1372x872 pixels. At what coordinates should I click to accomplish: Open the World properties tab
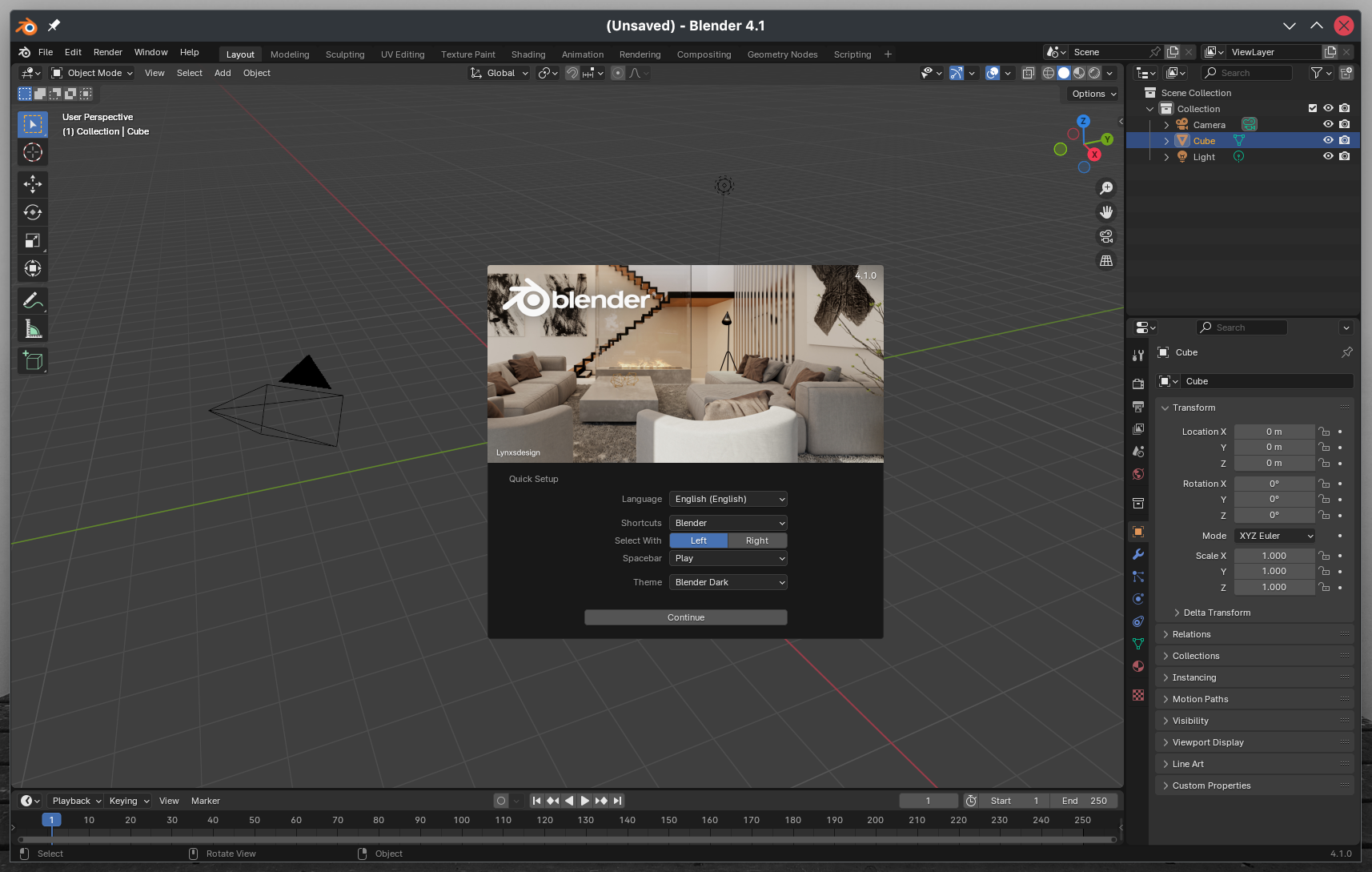click(x=1138, y=474)
